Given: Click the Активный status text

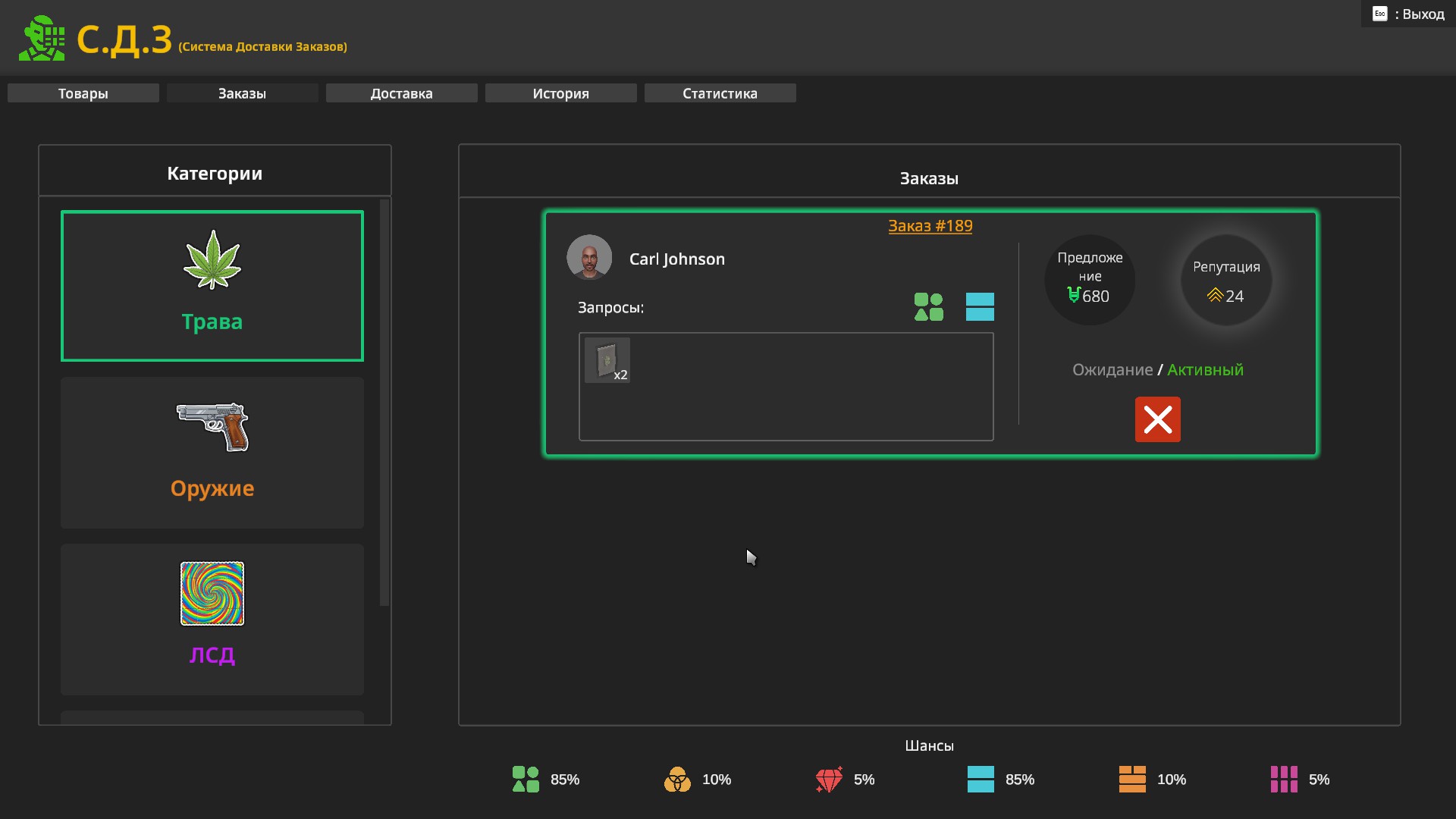Looking at the screenshot, I should (1205, 370).
